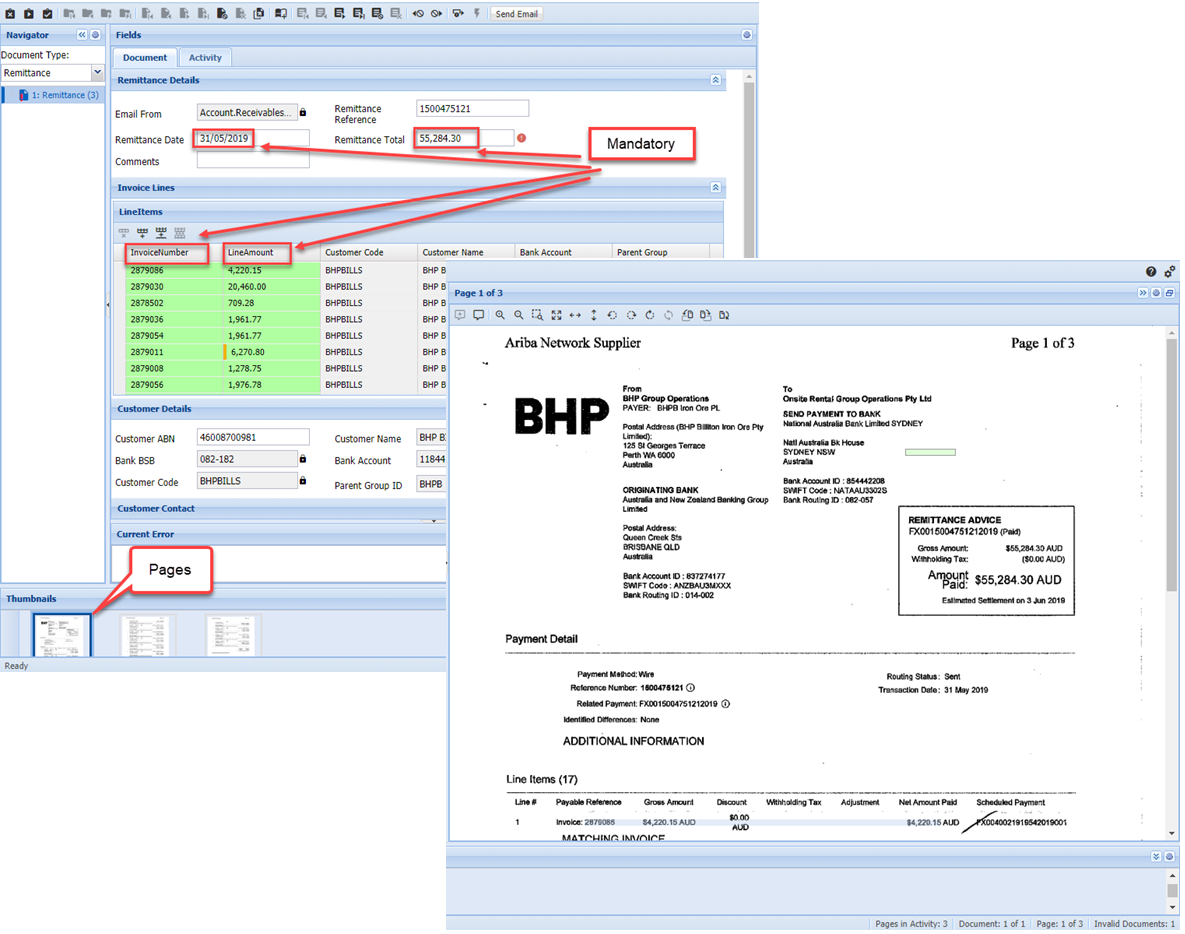
Task: Fit the document page to the window
Action: pos(557,314)
